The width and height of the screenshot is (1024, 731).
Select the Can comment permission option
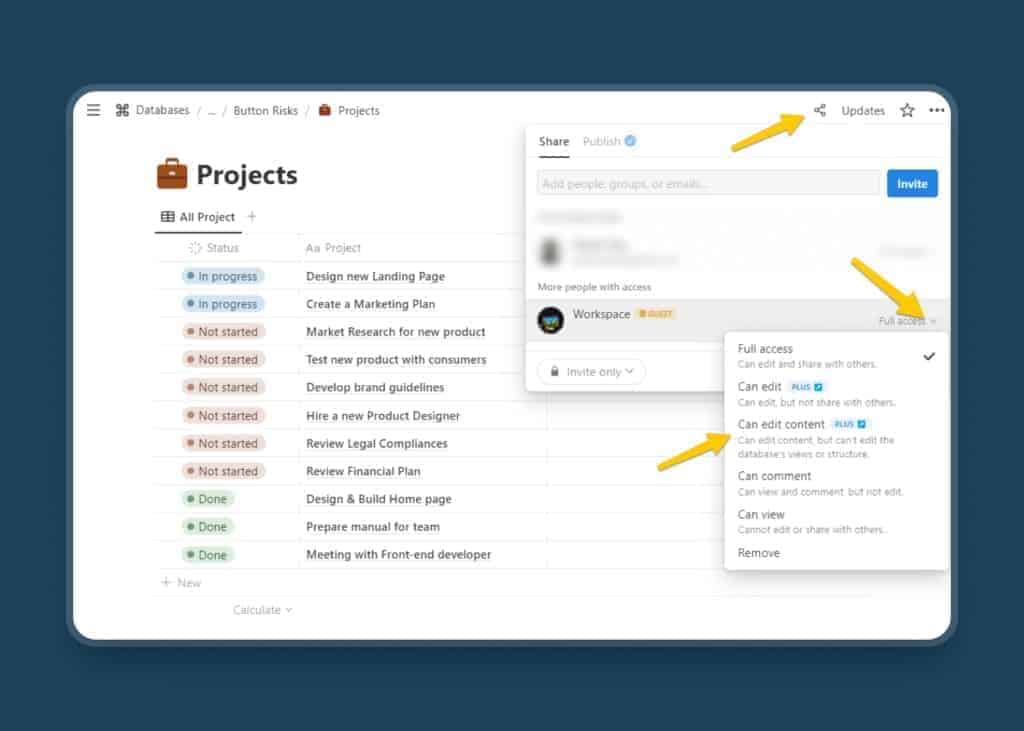(774, 475)
